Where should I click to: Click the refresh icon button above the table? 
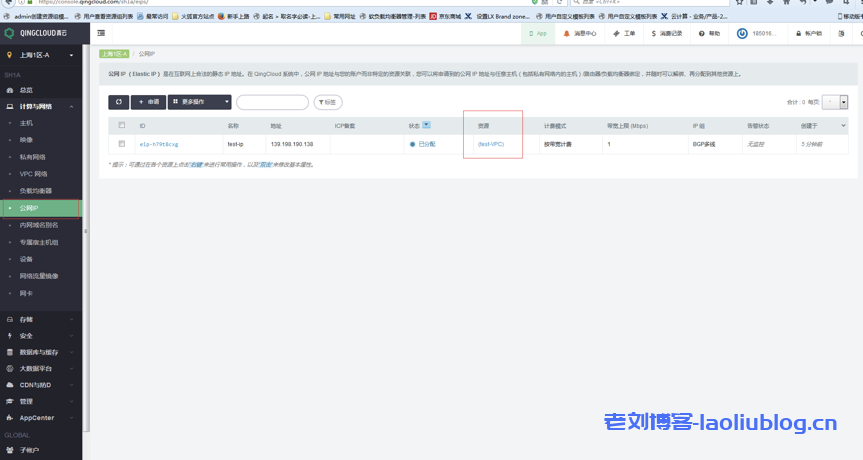[x=119, y=102]
